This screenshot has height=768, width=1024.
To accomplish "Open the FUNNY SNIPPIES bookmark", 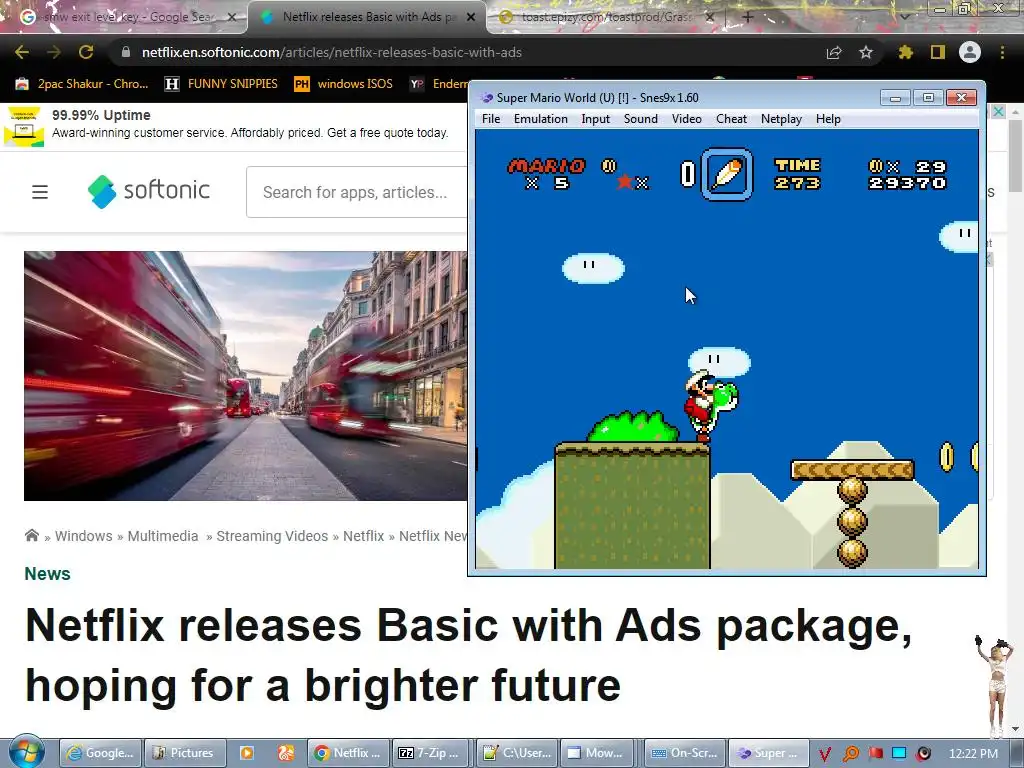I will coord(221,84).
